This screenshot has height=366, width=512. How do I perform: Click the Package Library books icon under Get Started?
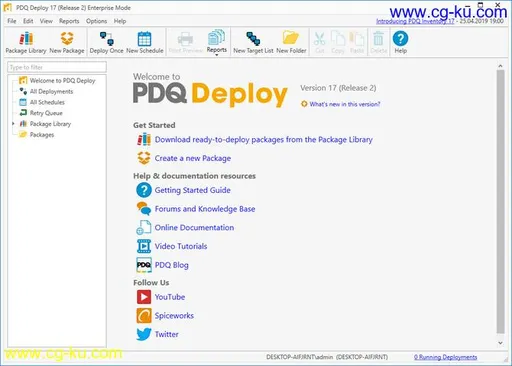click(x=144, y=139)
